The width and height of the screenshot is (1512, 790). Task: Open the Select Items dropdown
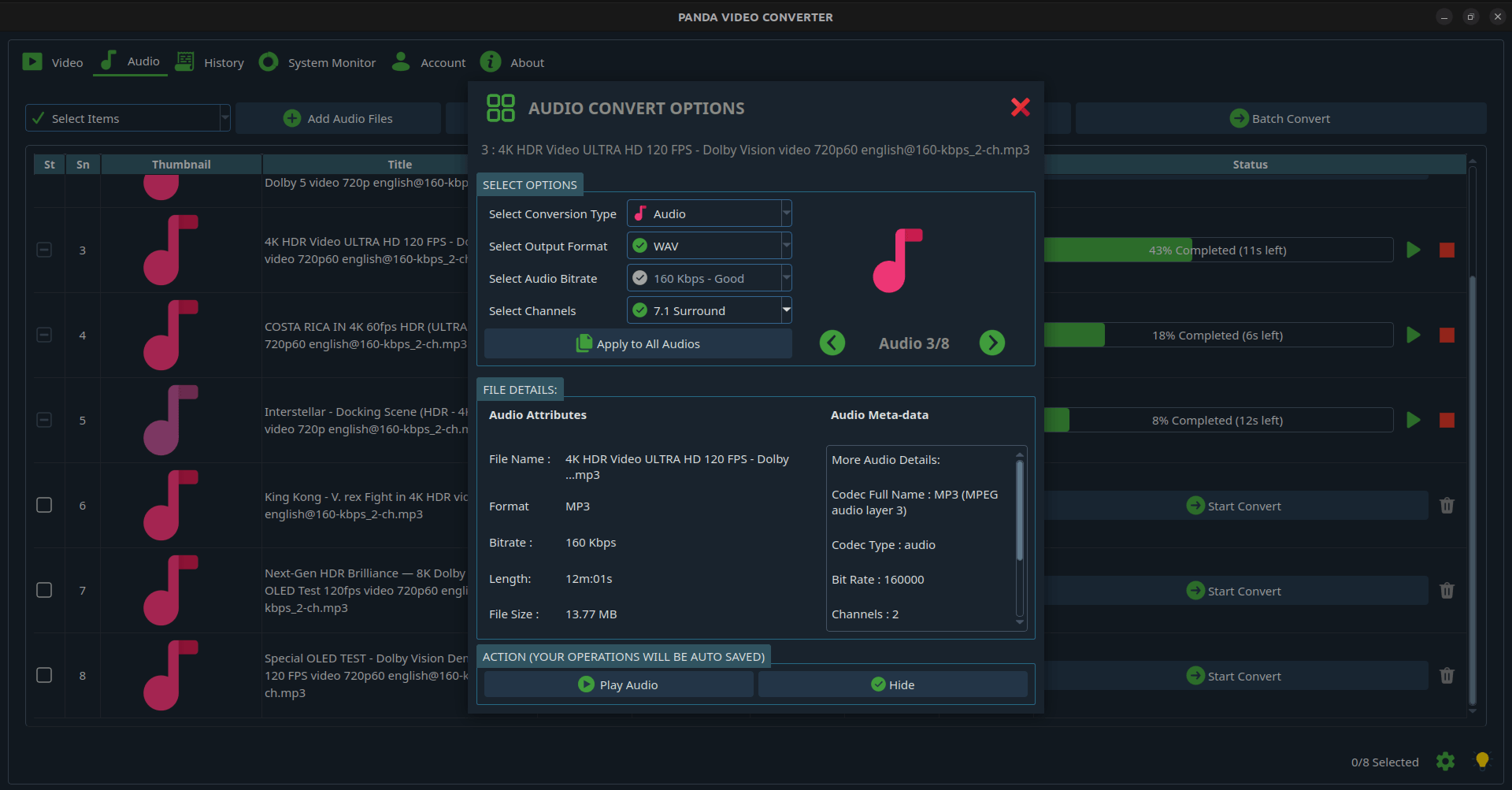128,118
